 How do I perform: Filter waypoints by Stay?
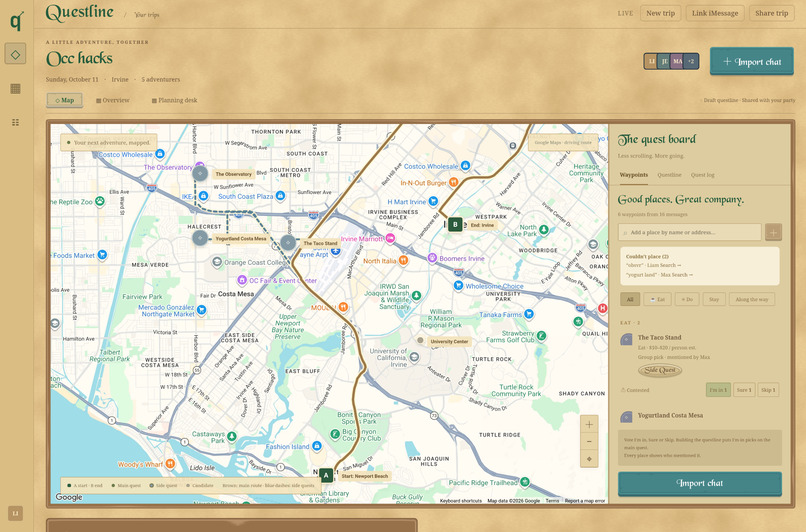pyautogui.click(x=714, y=299)
